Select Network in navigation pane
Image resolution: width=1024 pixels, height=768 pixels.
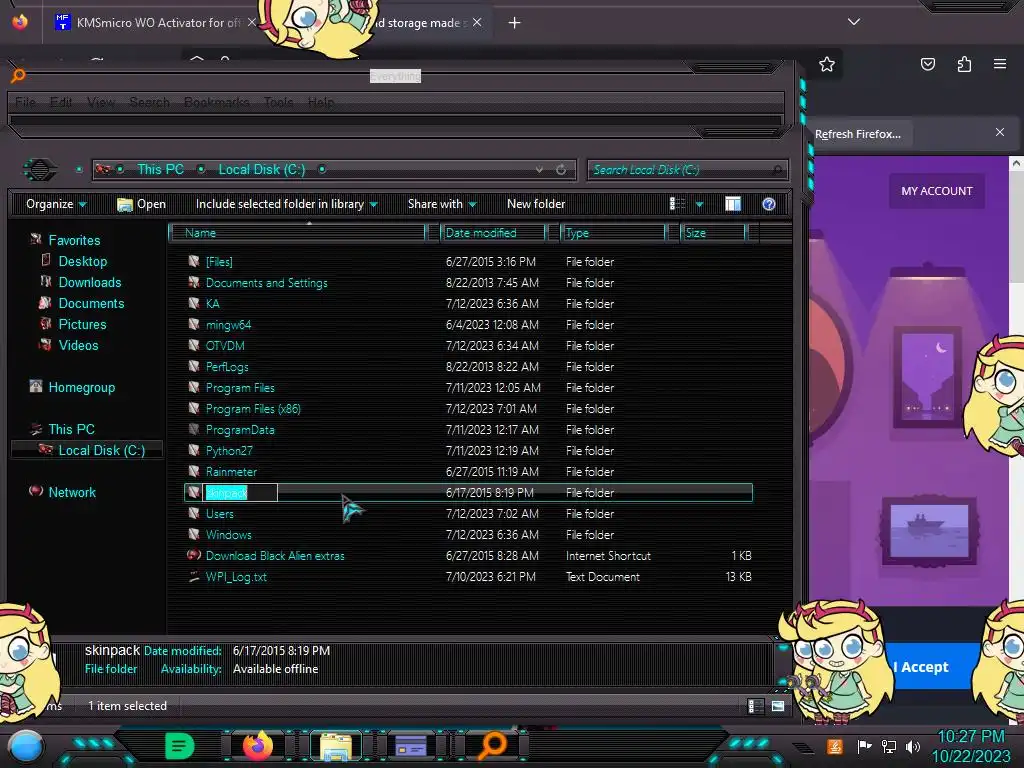(72, 492)
